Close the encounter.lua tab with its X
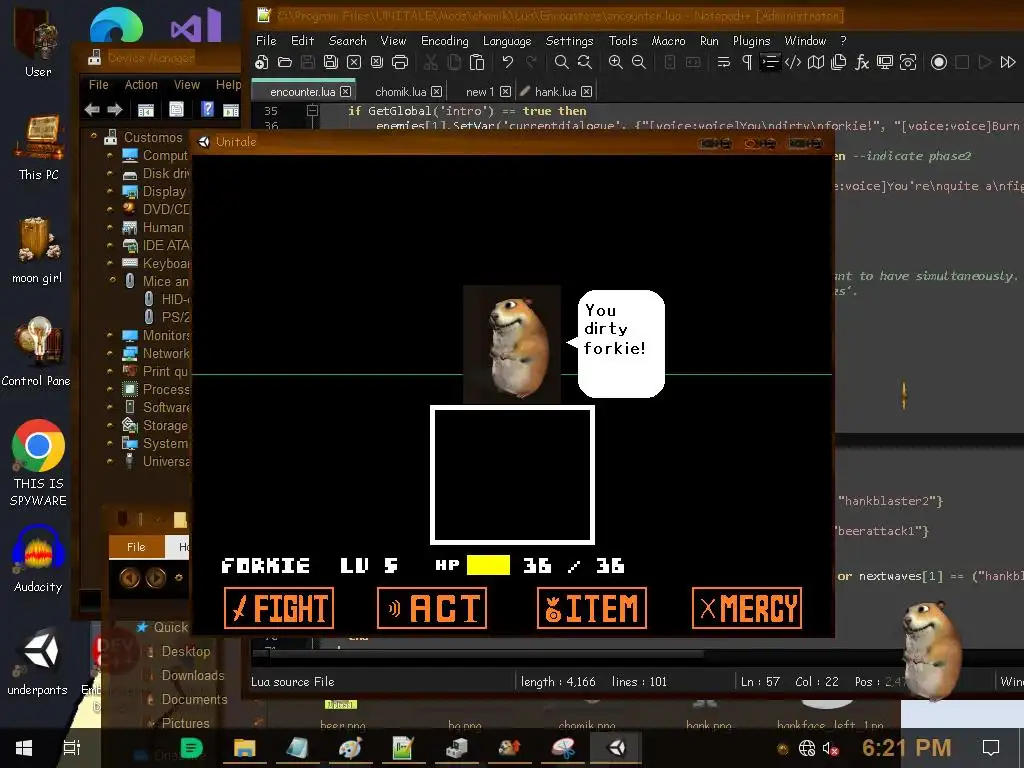The width and height of the screenshot is (1024, 768). [345, 91]
